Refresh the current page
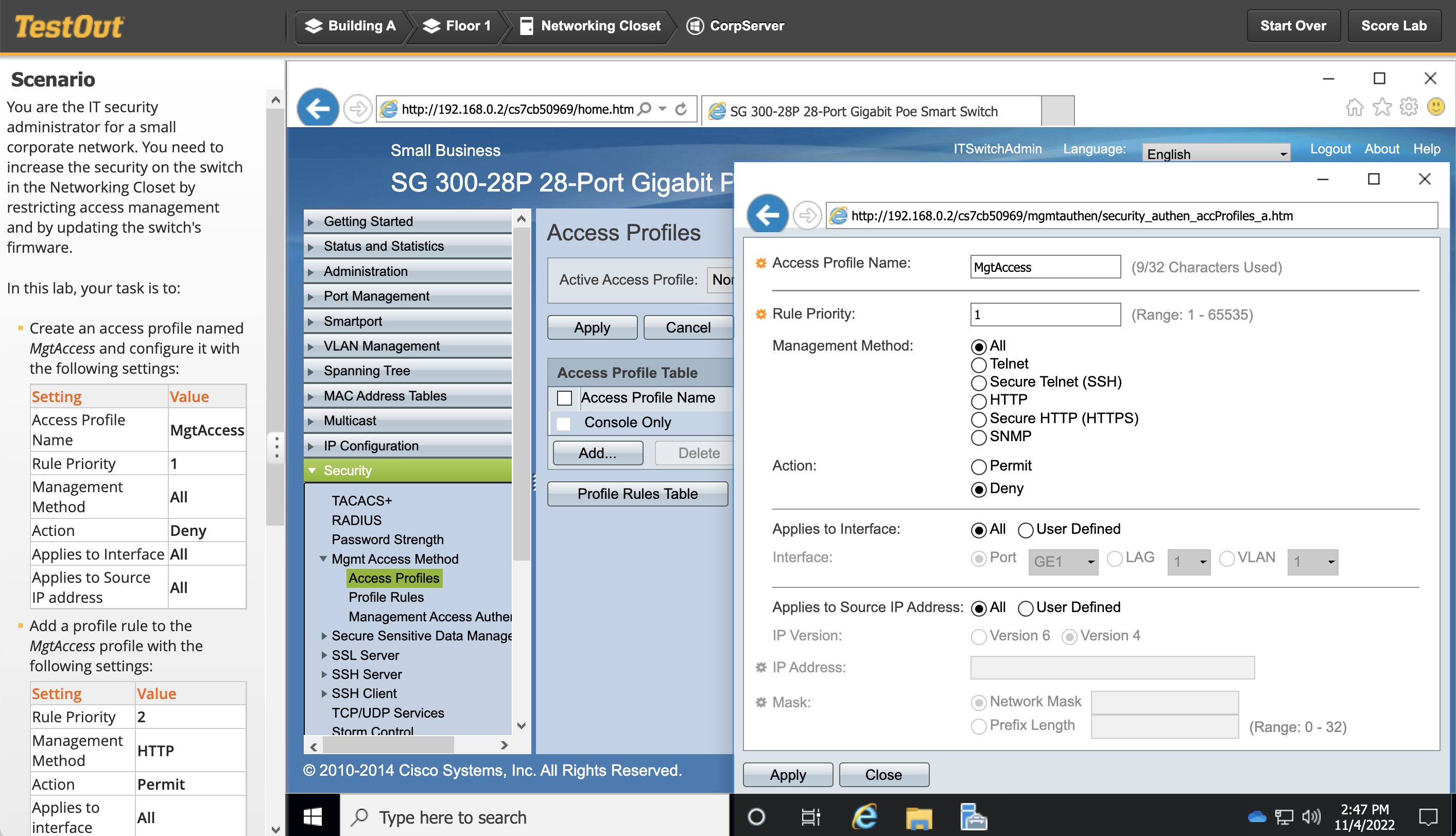The image size is (1456, 836). (x=681, y=109)
